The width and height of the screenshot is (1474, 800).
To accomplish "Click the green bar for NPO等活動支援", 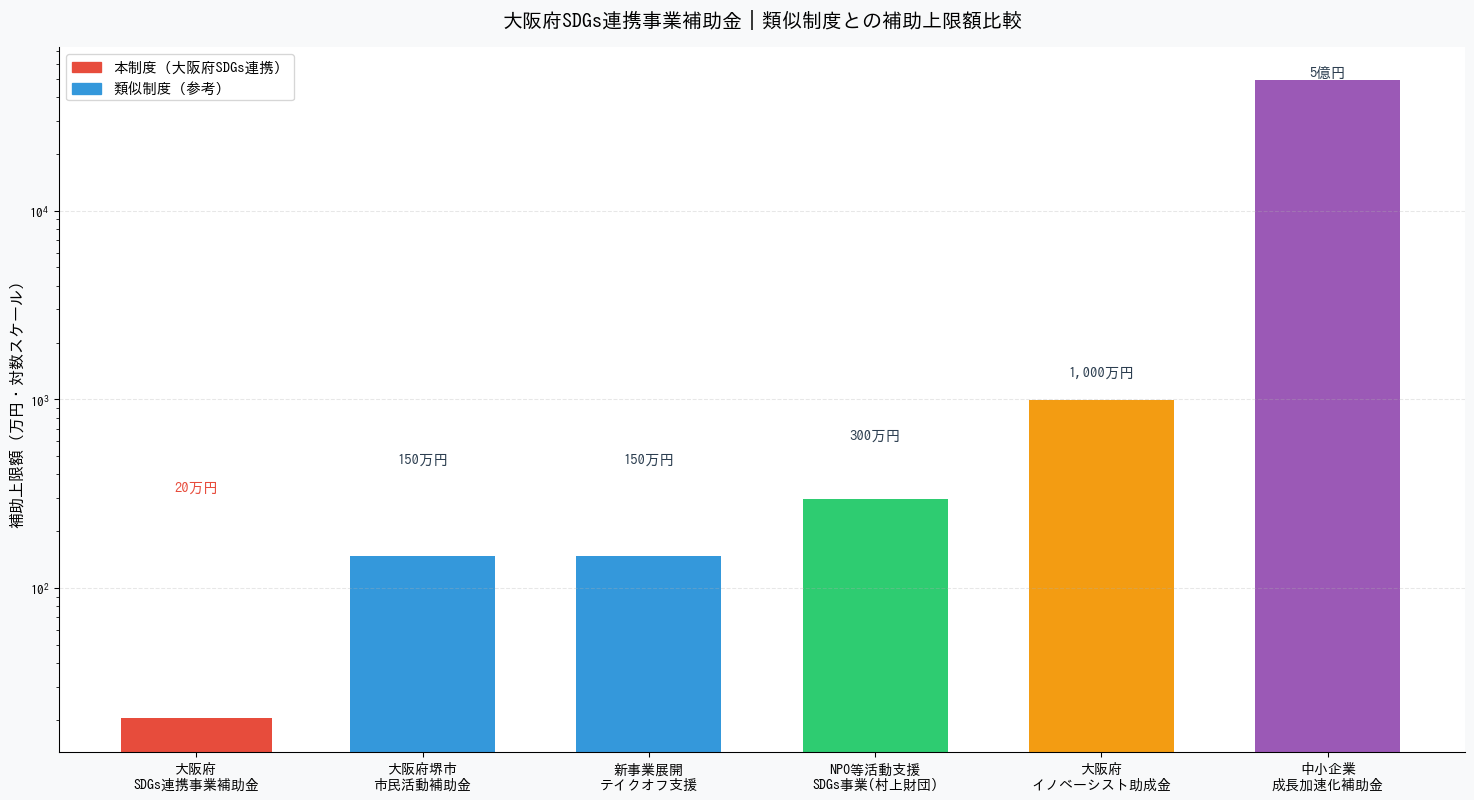I will point(875,625).
